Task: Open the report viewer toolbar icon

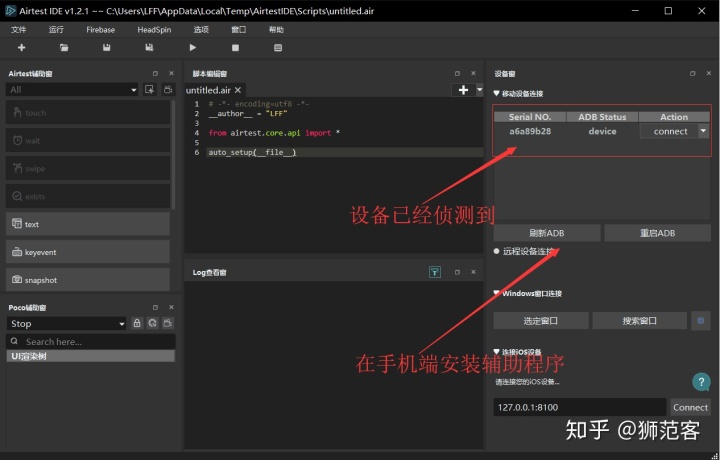Action: click(x=278, y=48)
